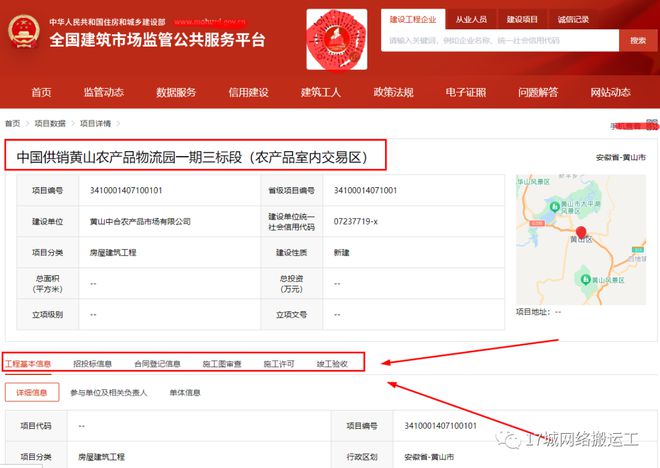660x468 pixels.
Task: Click 黄山中合农产品市场有限公司 company name
Action: [140, 221]
